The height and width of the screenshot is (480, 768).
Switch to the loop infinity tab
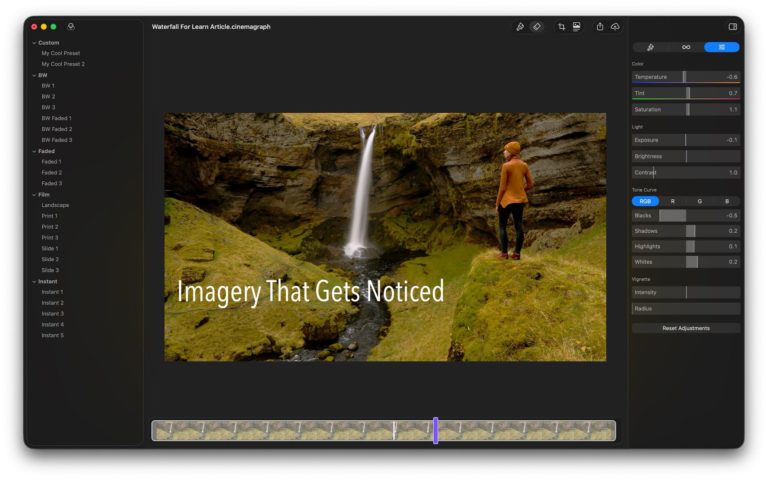click(686, 47)
